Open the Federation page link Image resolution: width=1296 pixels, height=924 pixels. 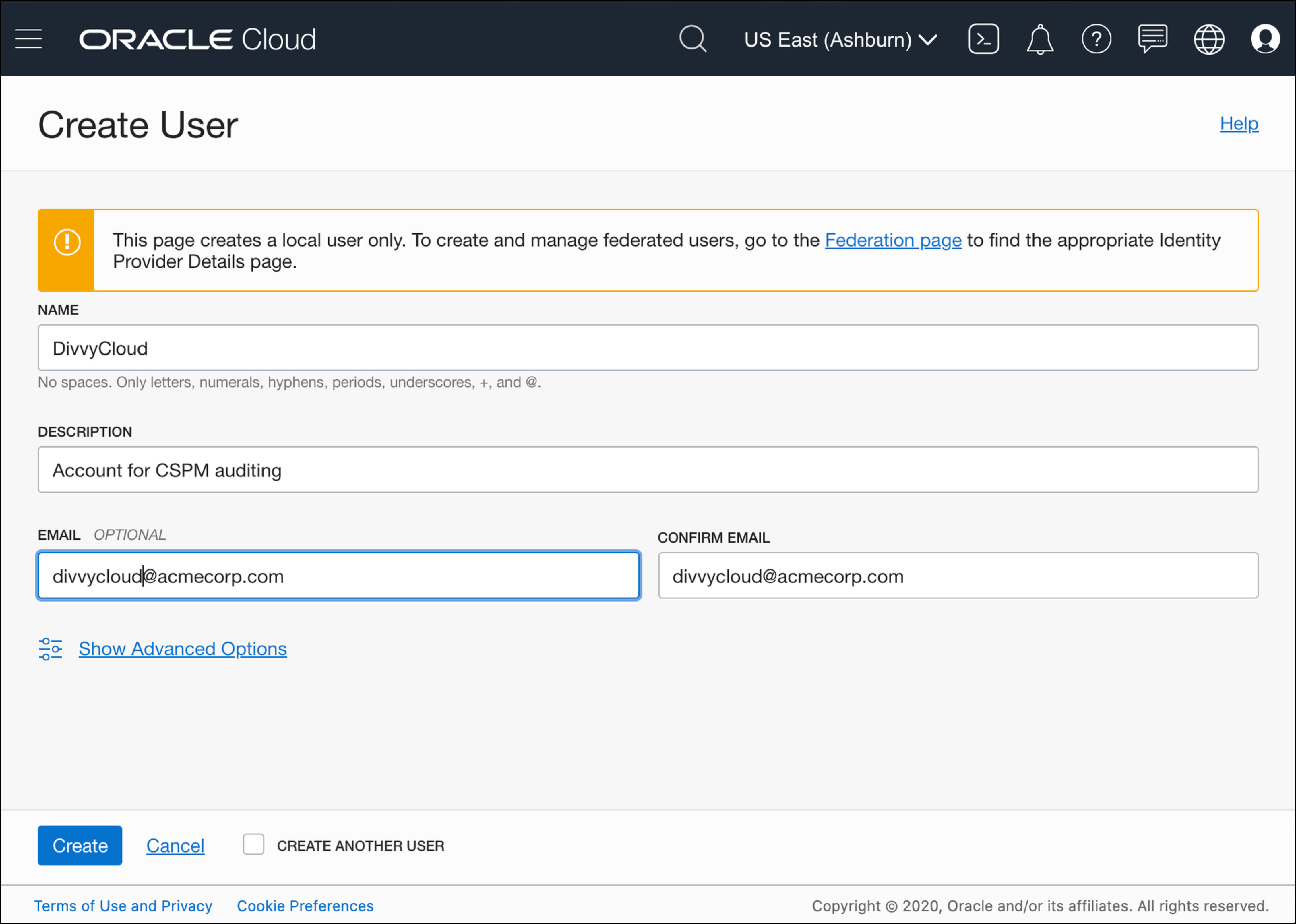pyautogui.click(x=893, y=240)
